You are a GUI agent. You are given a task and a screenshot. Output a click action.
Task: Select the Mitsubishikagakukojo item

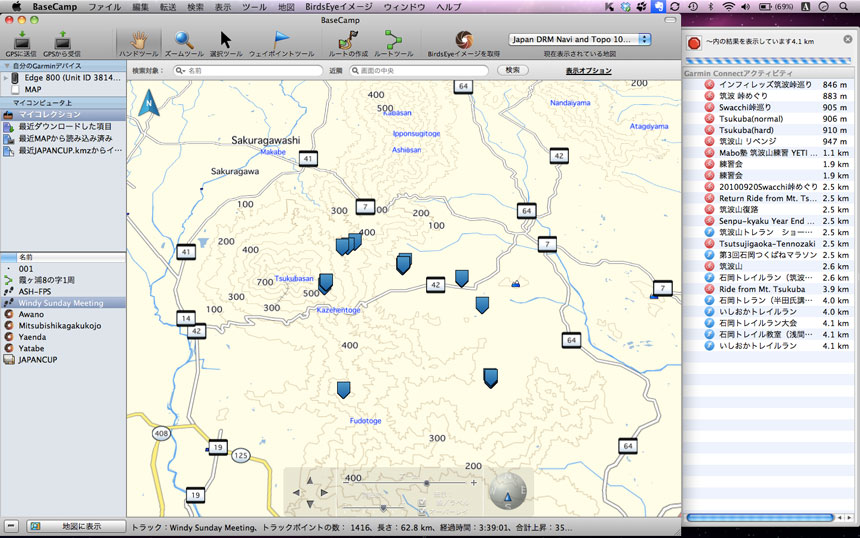63,326
